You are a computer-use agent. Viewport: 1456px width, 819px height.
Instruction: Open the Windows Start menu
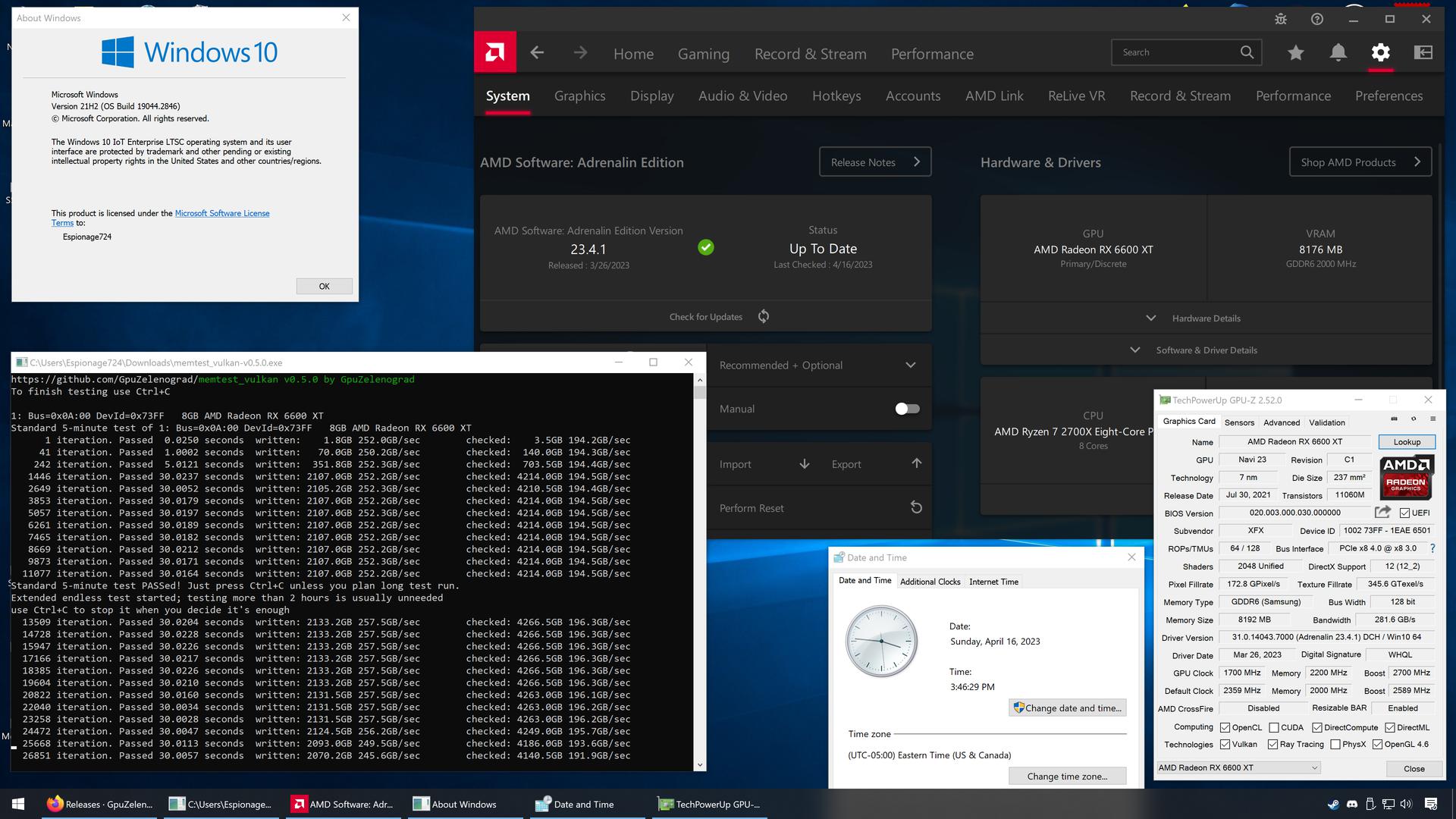click(18, 804)
